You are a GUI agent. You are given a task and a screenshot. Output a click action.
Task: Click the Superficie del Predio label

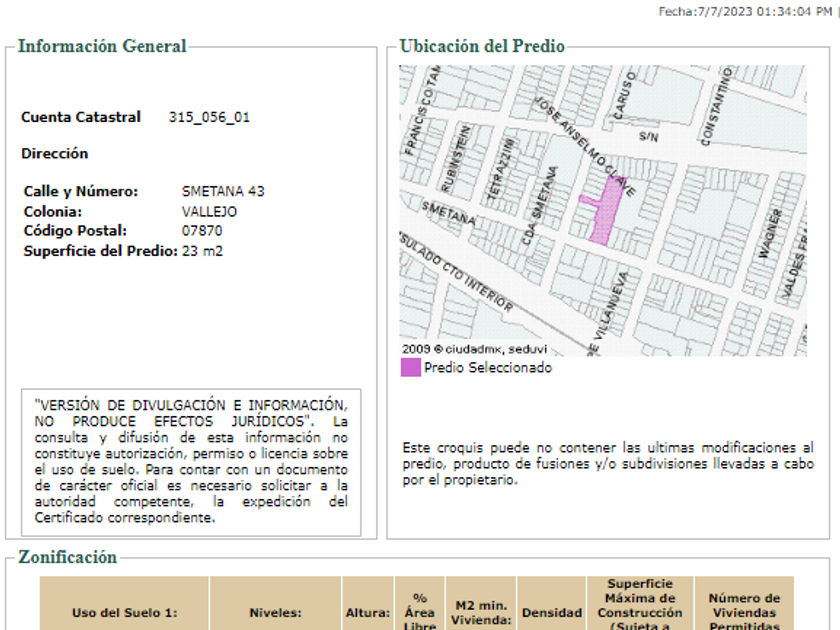[x=101, y=251]
